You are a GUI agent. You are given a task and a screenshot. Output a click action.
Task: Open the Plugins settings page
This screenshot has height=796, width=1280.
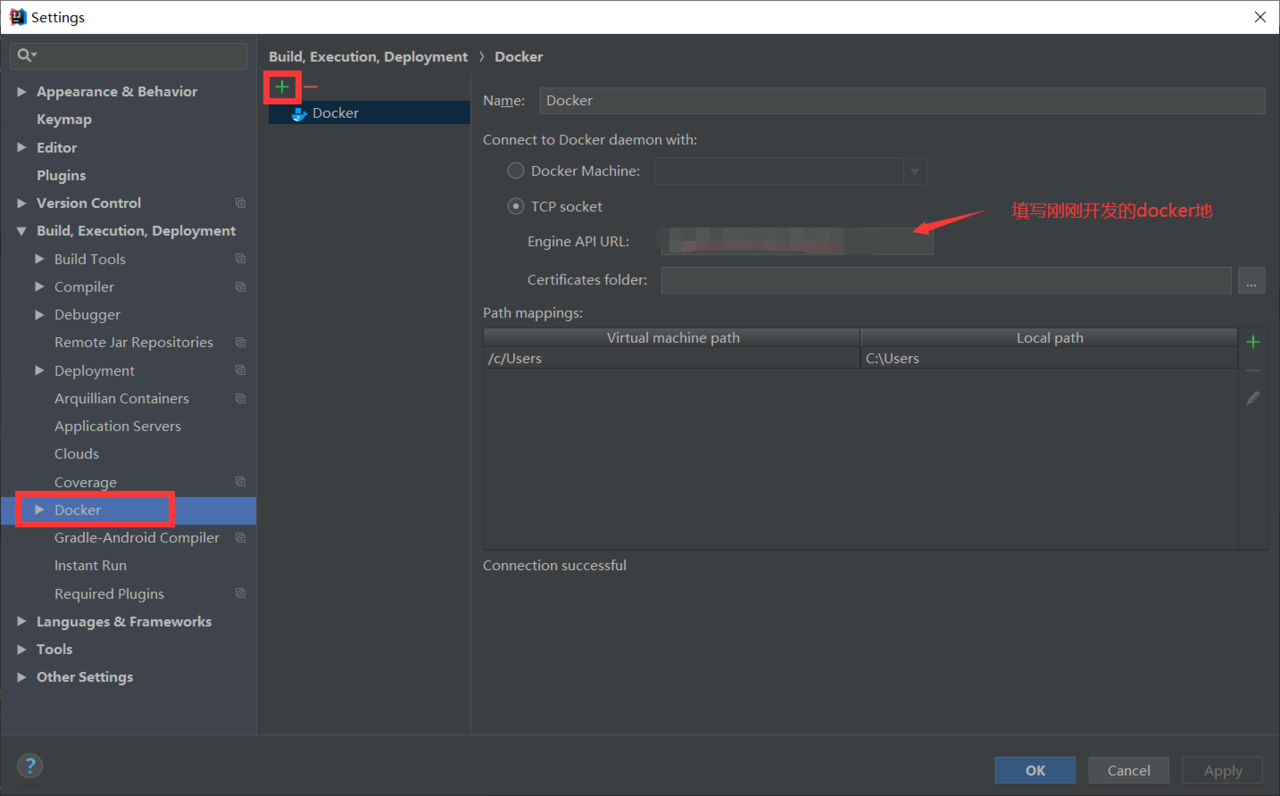point(61,175)
